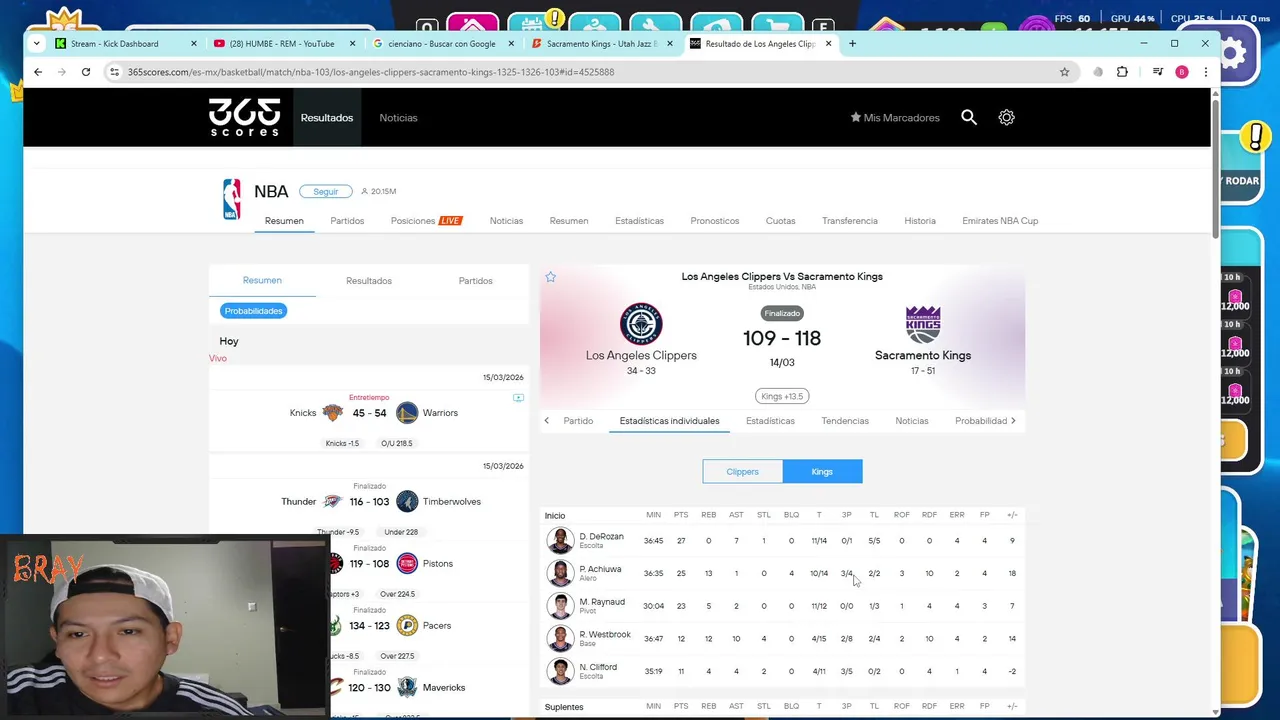Open the Partido tab of the match
The width and height of the screenshot is (1280, 720).
click(x=578, y=421)
